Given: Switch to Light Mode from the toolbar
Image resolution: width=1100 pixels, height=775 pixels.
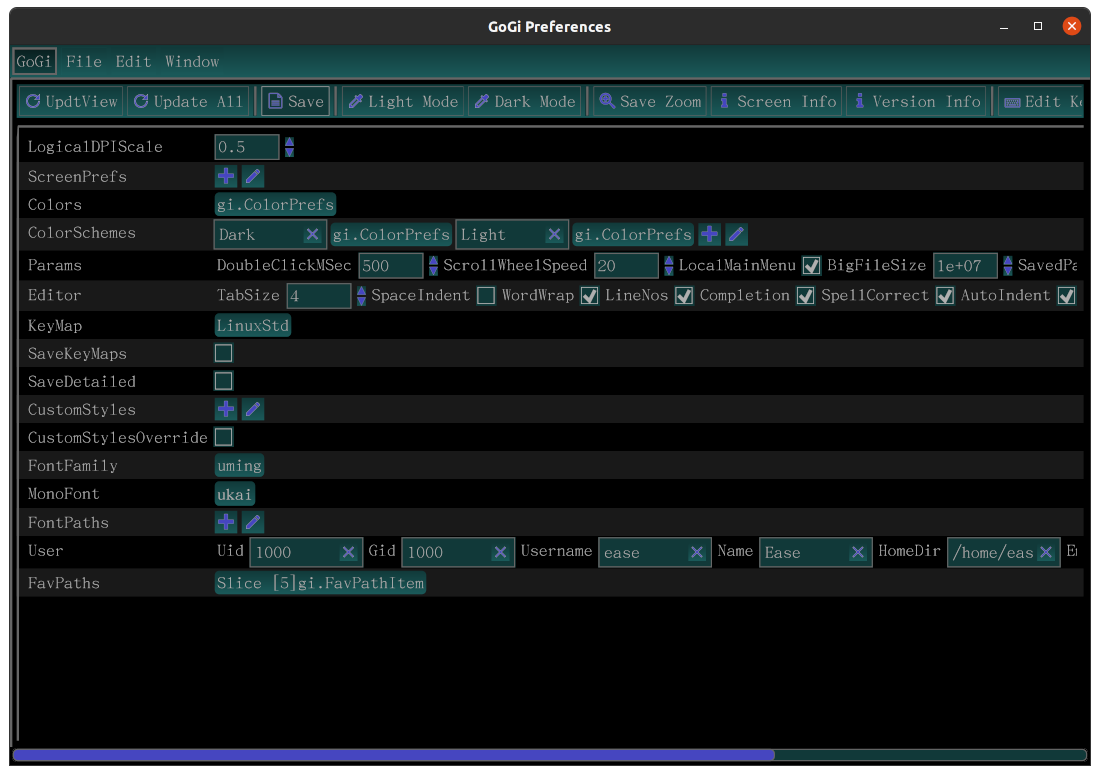Looking at the screenshot, I should point(401,101).
